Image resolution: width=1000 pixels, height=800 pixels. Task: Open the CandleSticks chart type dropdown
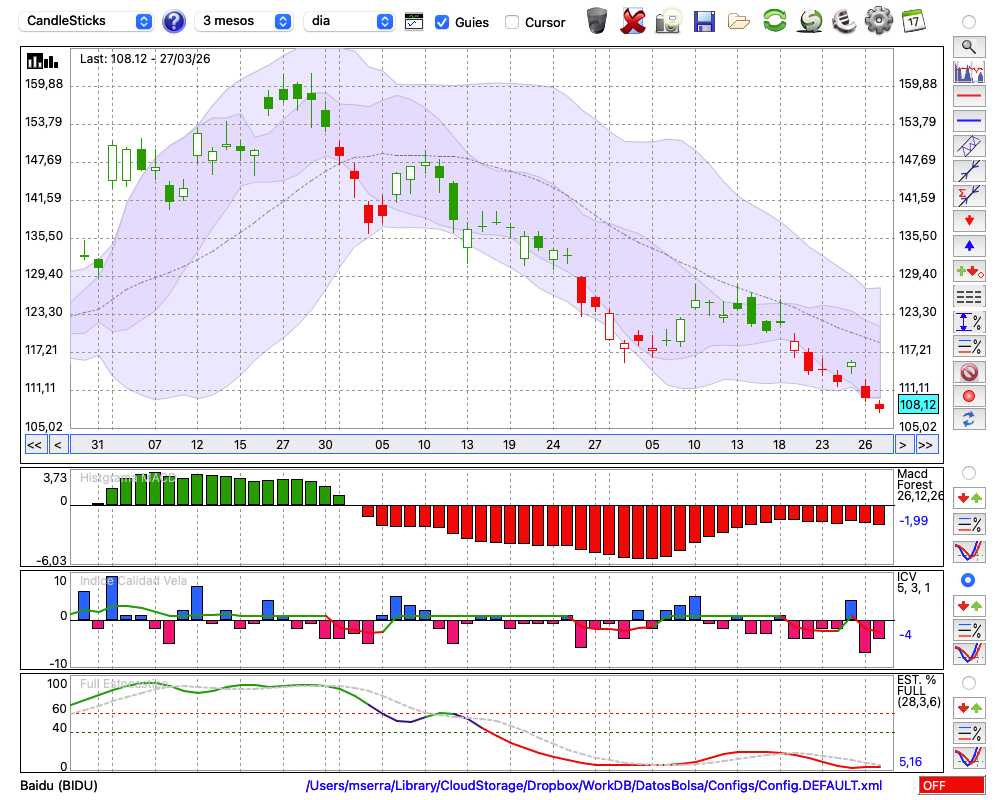click(x=88, y=21)
